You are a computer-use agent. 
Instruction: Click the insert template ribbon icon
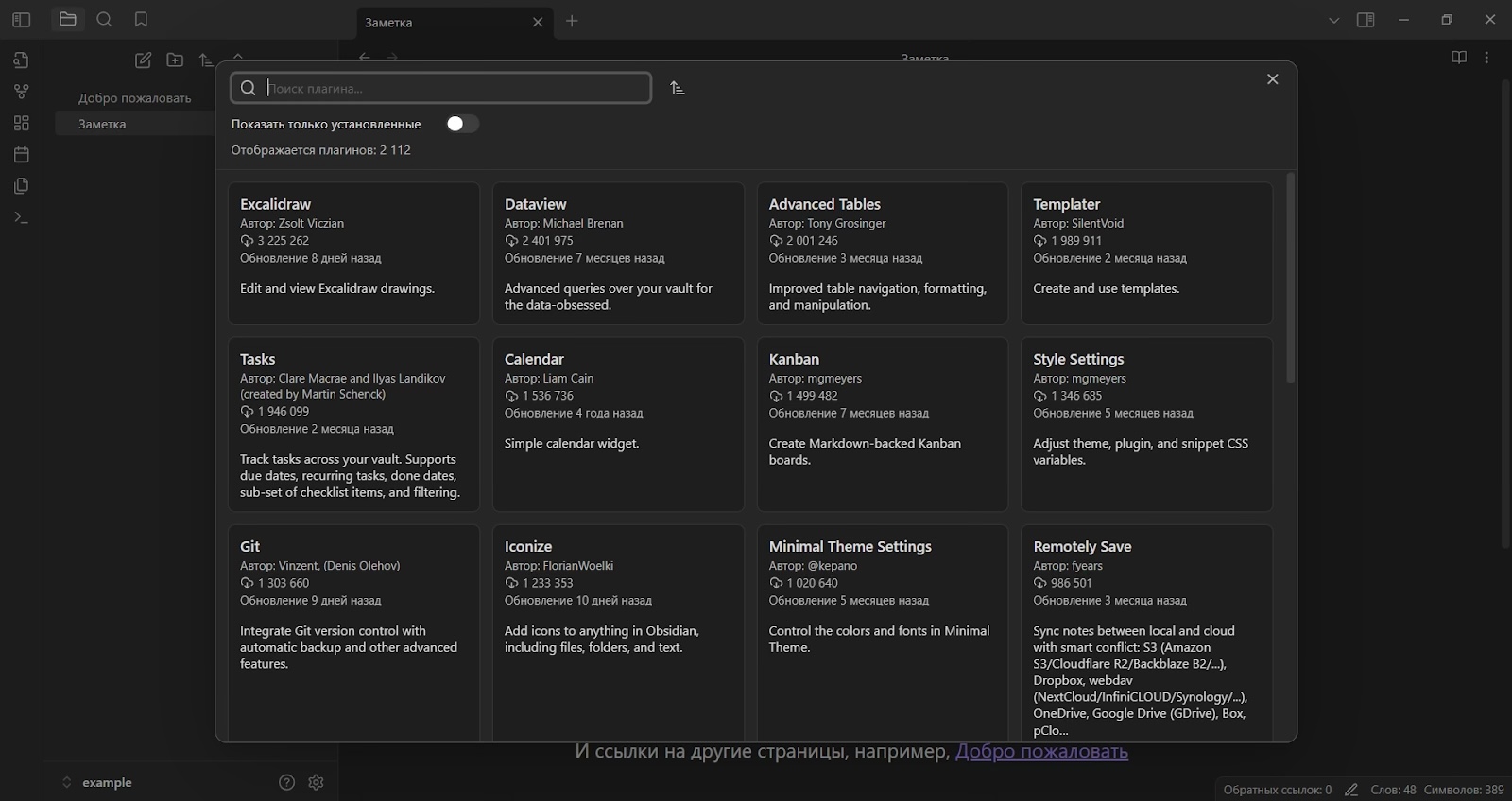pyautogui.click(x=22, y=186)
